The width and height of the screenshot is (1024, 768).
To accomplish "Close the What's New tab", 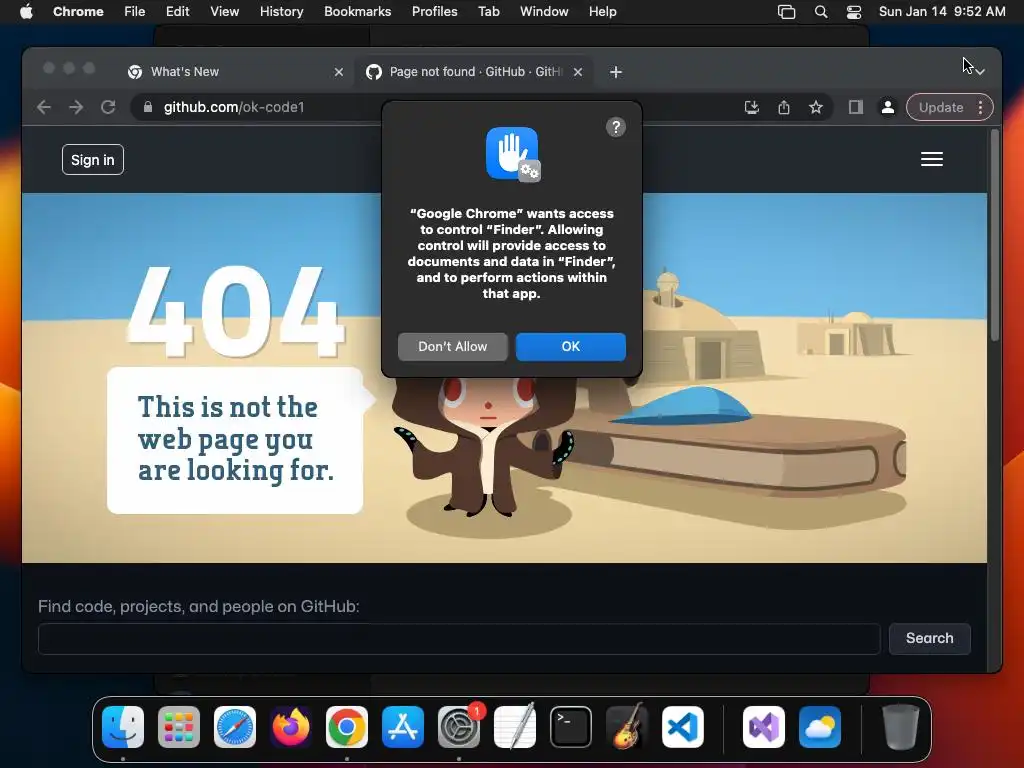I will pyautogui.click(x=338, y=72).
